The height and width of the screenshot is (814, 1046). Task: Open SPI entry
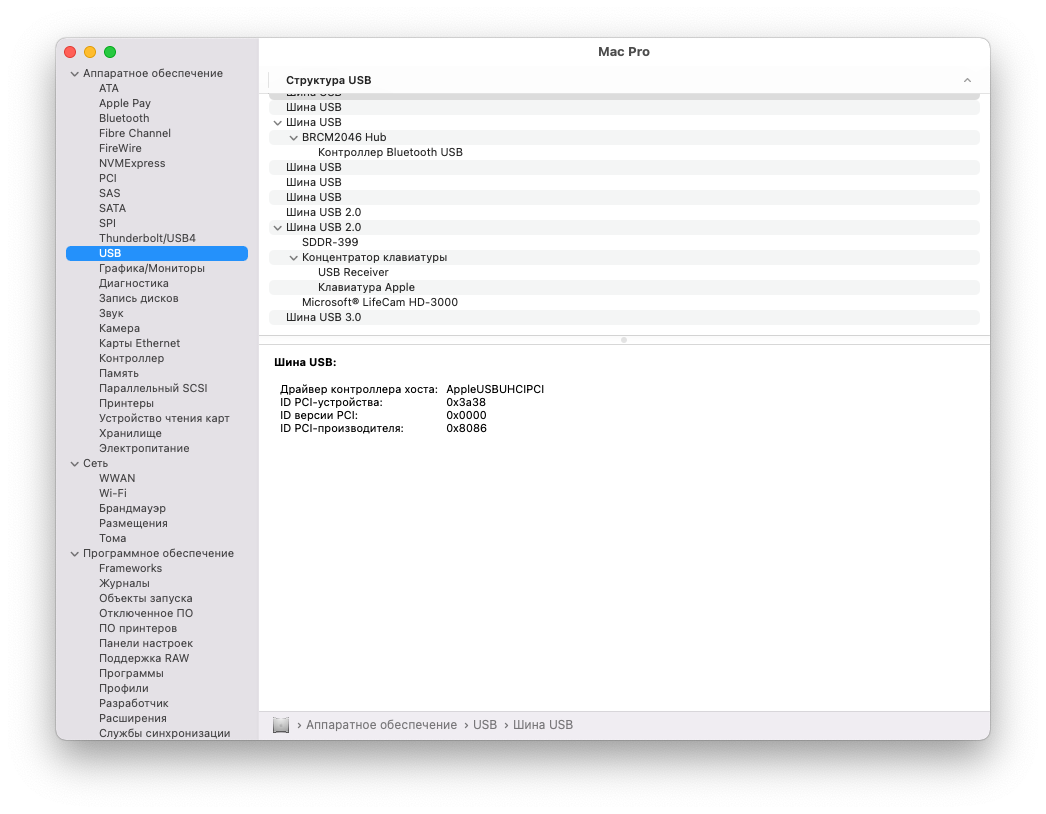coord(107,224)
